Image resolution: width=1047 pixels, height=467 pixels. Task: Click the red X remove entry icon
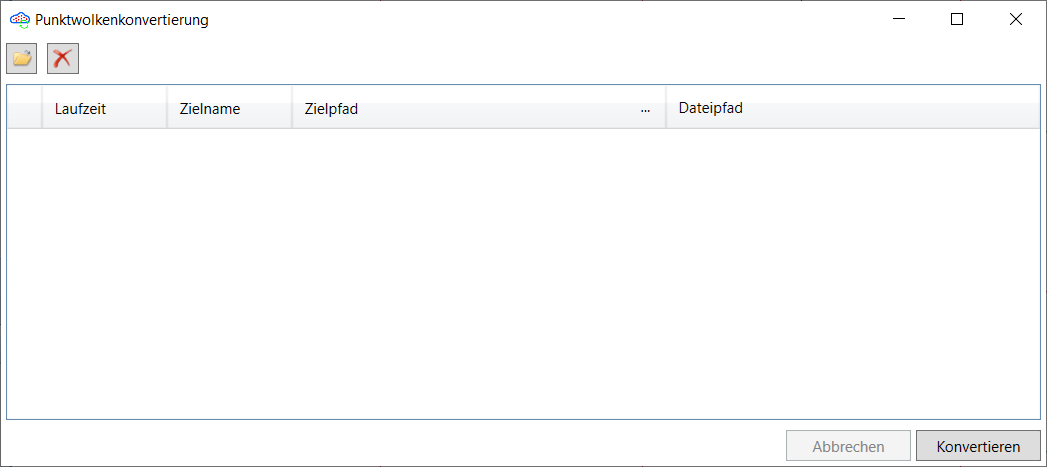click(x=62, y=58)
